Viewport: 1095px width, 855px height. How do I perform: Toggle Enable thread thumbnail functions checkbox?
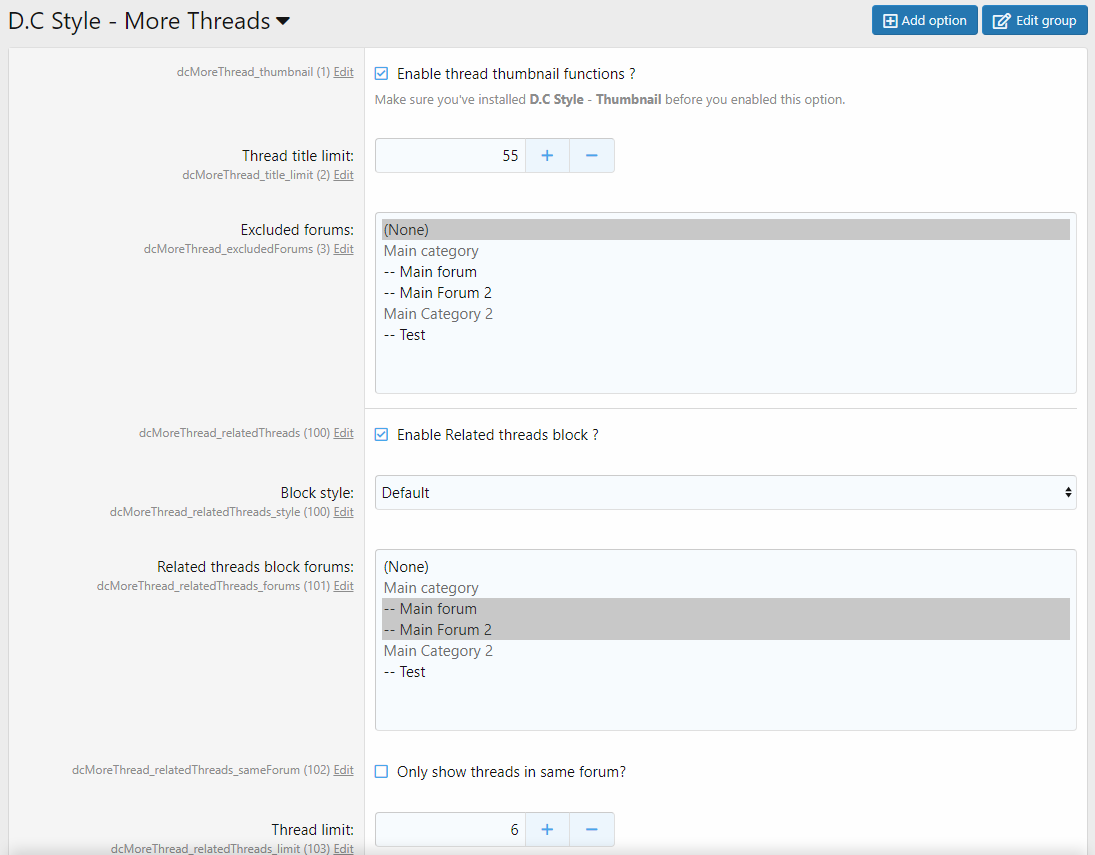381,73
